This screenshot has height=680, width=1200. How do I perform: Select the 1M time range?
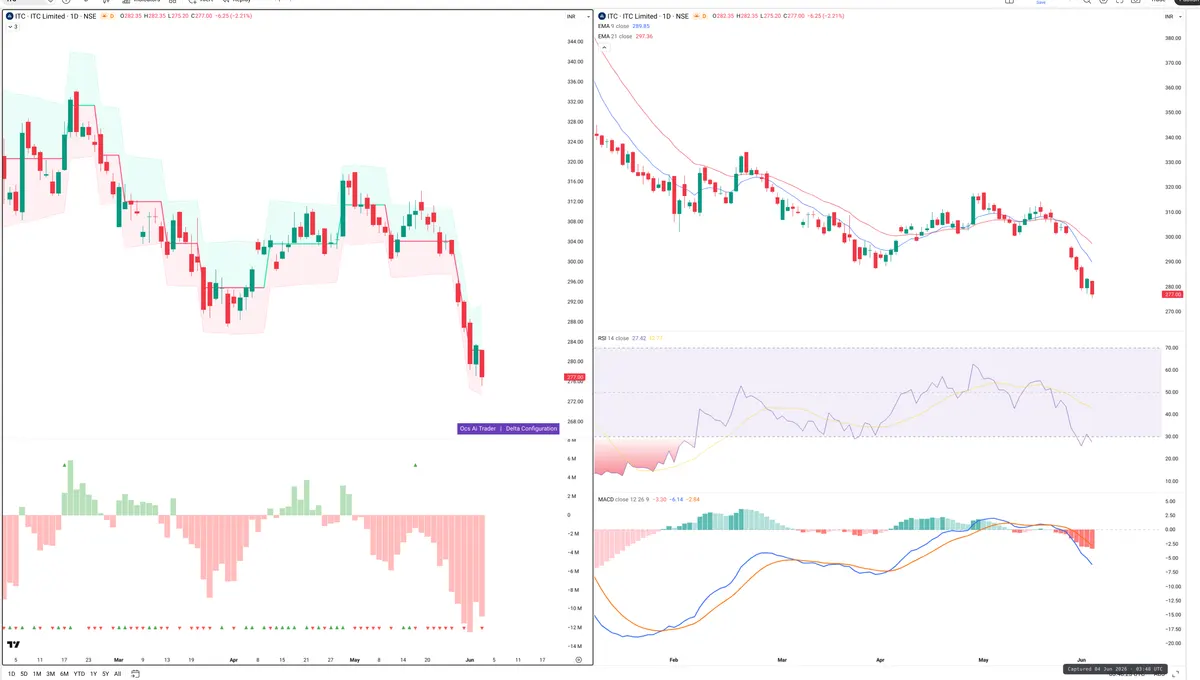37,674
